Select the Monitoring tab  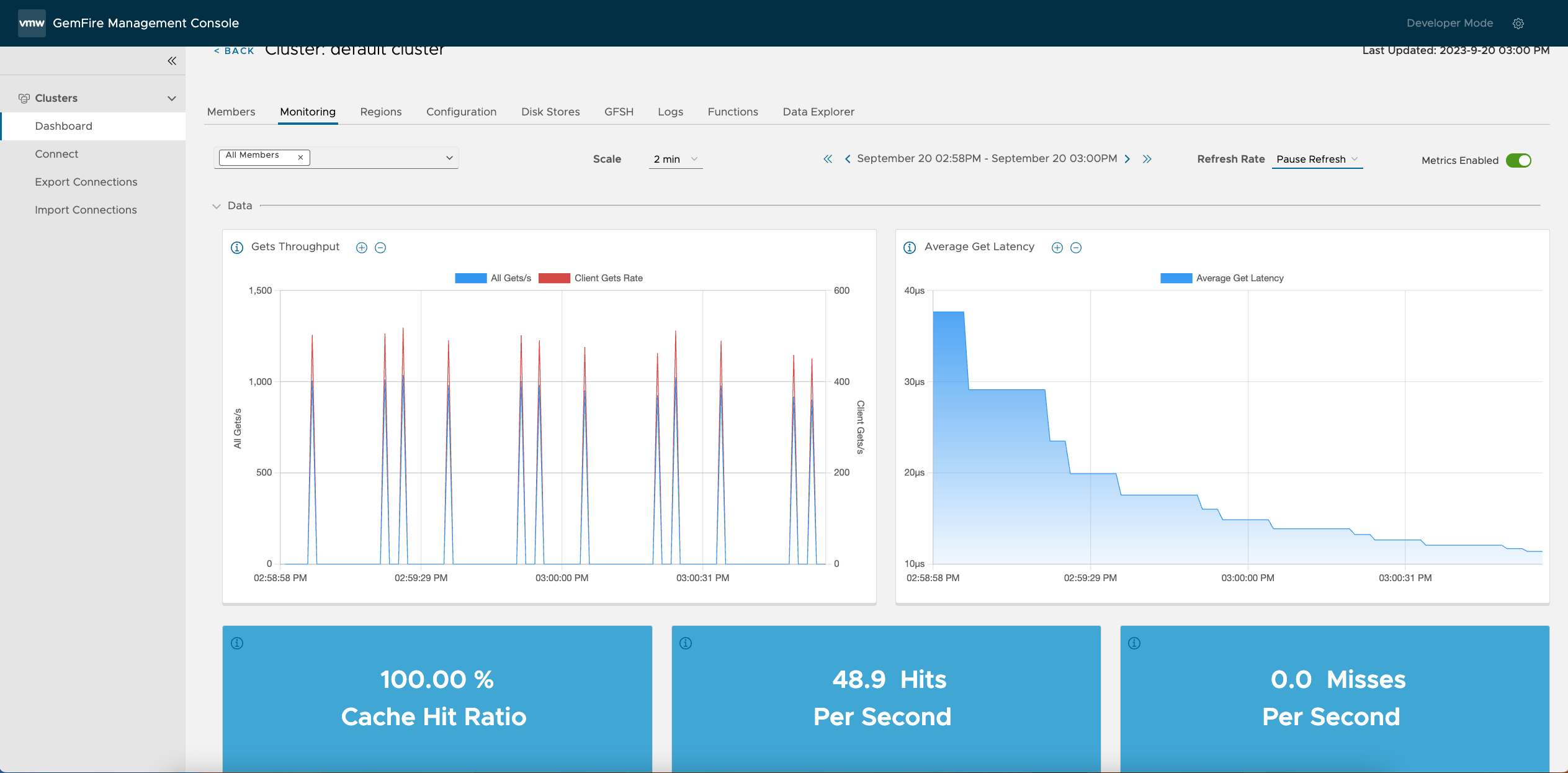(308, 112)
